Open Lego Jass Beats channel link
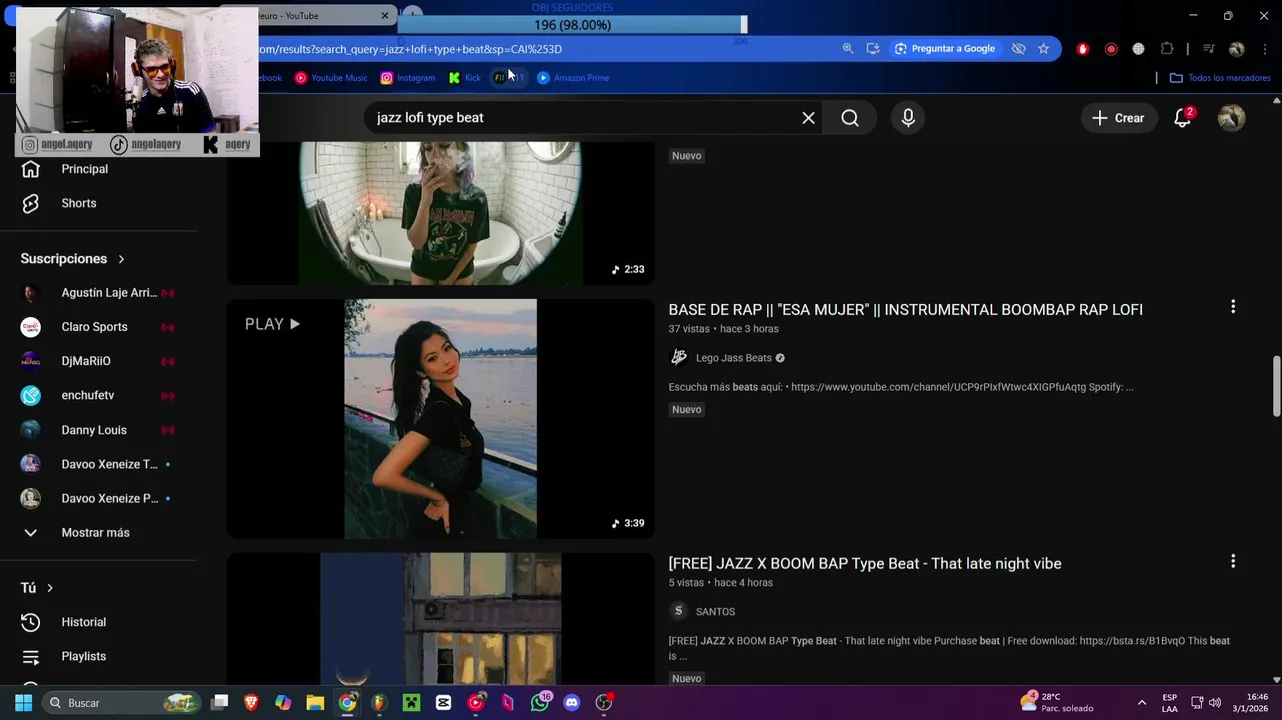The width and height of the screenshot is (1282, 720). (734, 358)
